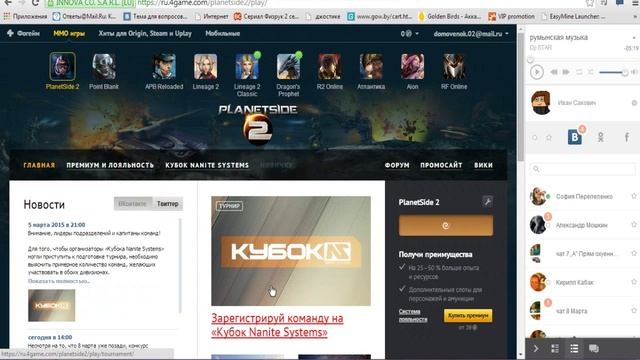Play the music track in sidebar player
Viewport: 640px width, 360px height.
537,72
